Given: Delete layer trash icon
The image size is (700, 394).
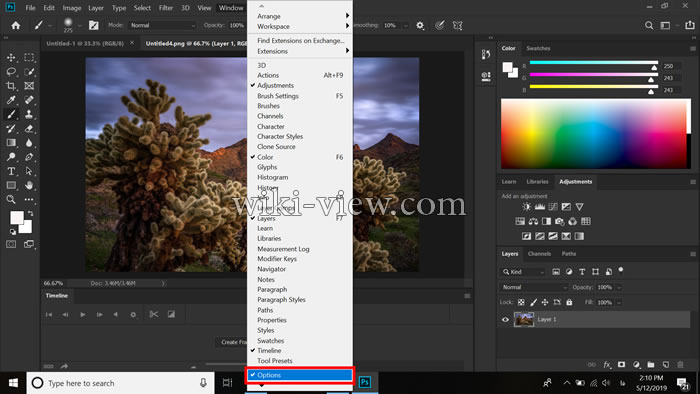Looking at the screenshot, I should pos(680,365).
